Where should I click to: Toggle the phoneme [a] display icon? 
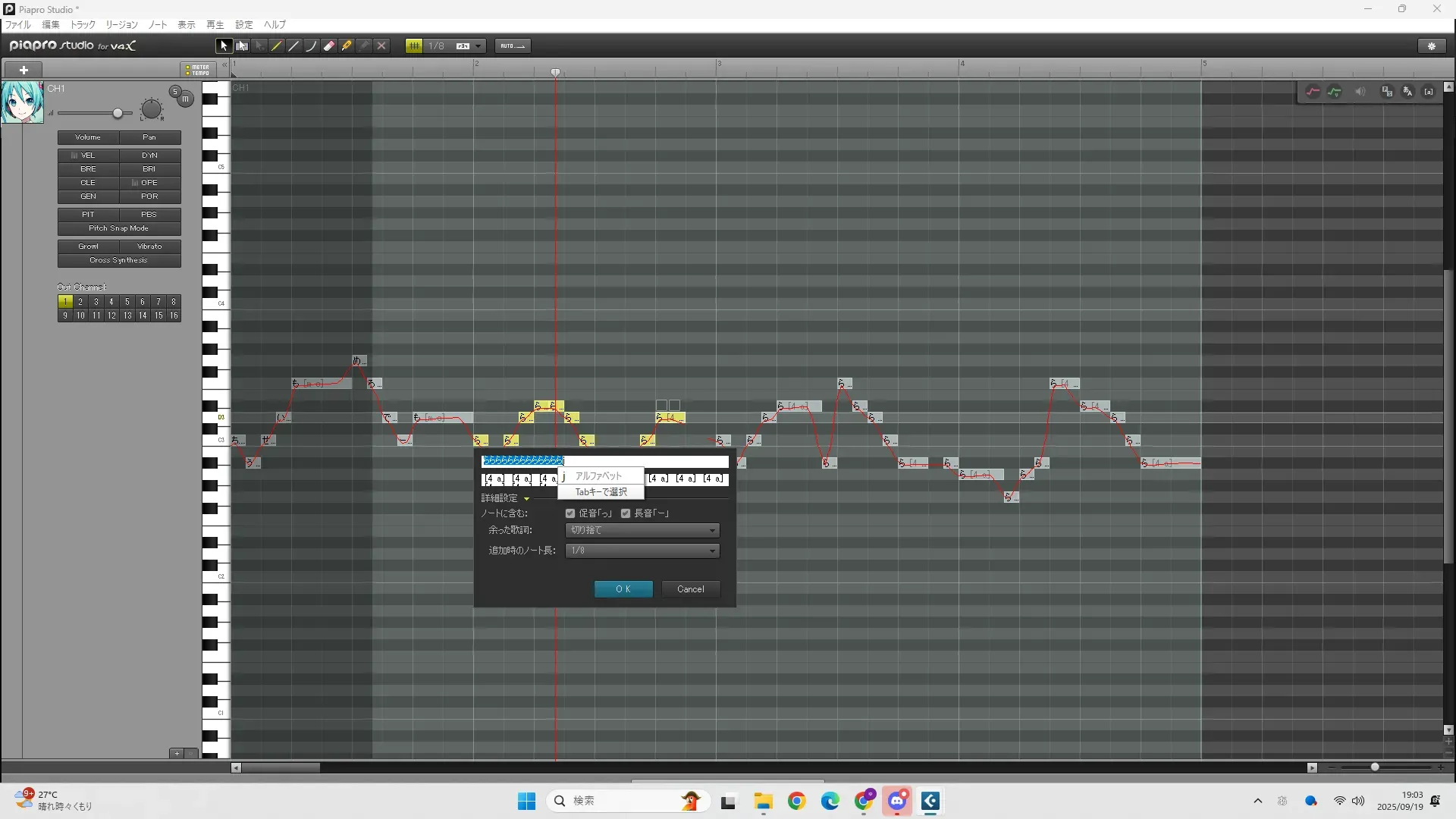coord(1429,92)
